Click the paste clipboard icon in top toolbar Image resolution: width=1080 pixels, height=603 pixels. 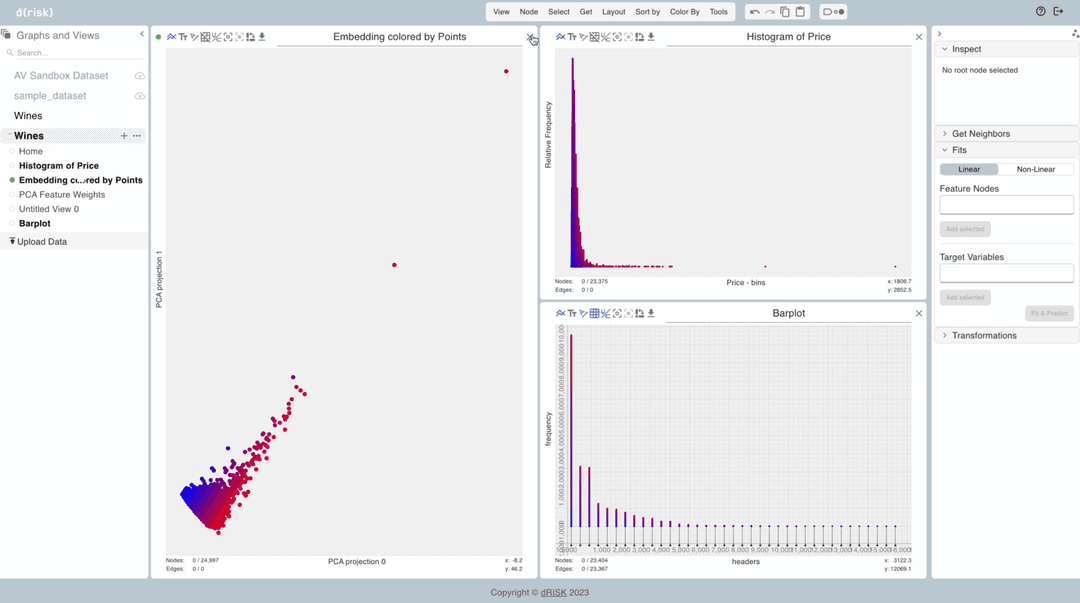coord(800,12)
